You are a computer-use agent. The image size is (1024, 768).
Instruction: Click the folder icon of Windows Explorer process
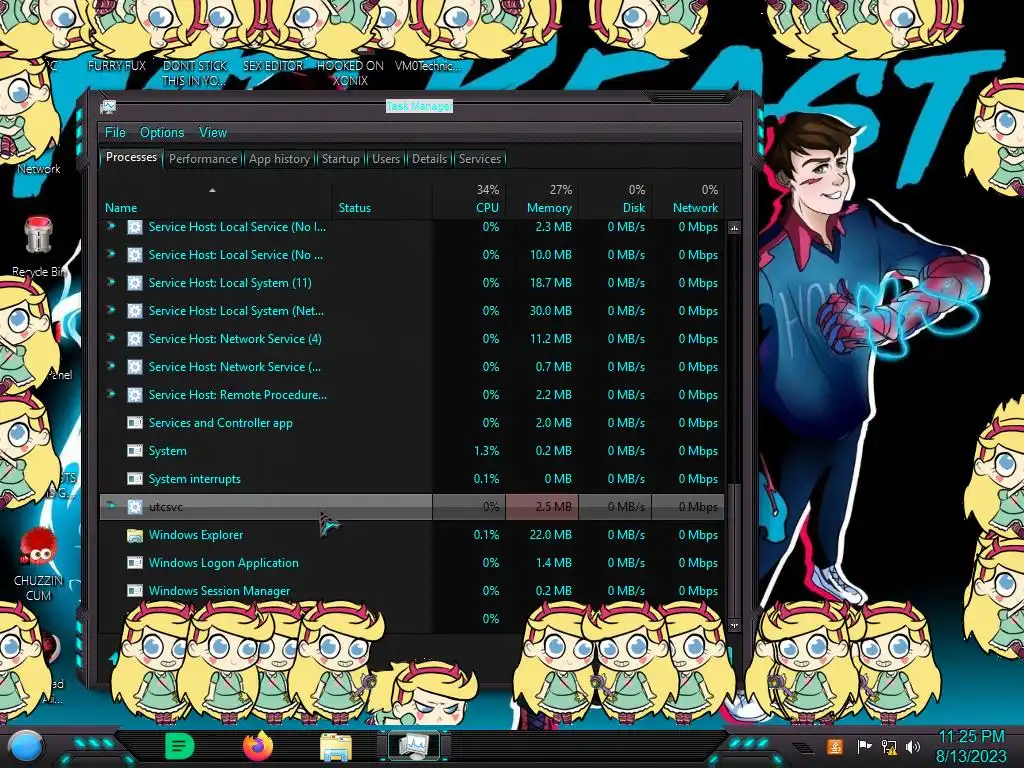pos(135,536)
